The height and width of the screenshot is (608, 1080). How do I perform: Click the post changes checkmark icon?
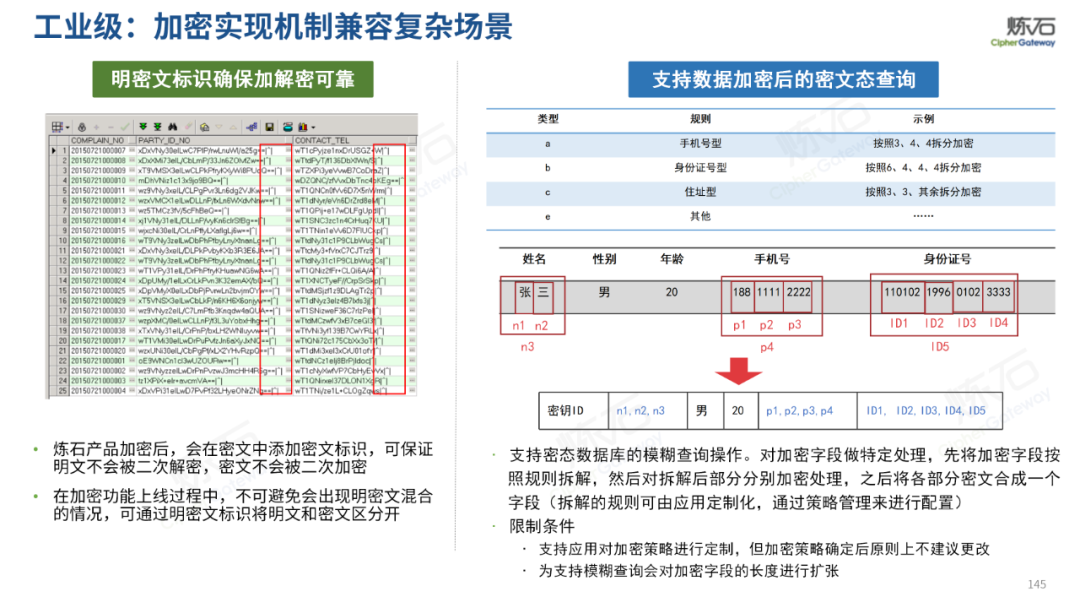click(124, 127)
